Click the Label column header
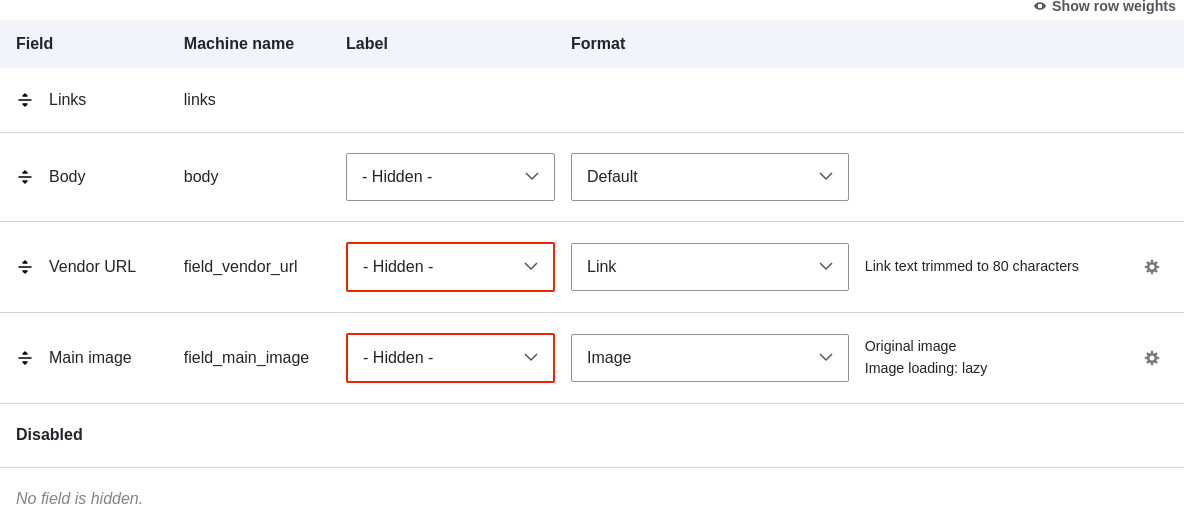Image resolution: width=1184 pixels, height=531 pixels. tap(367, 44)
